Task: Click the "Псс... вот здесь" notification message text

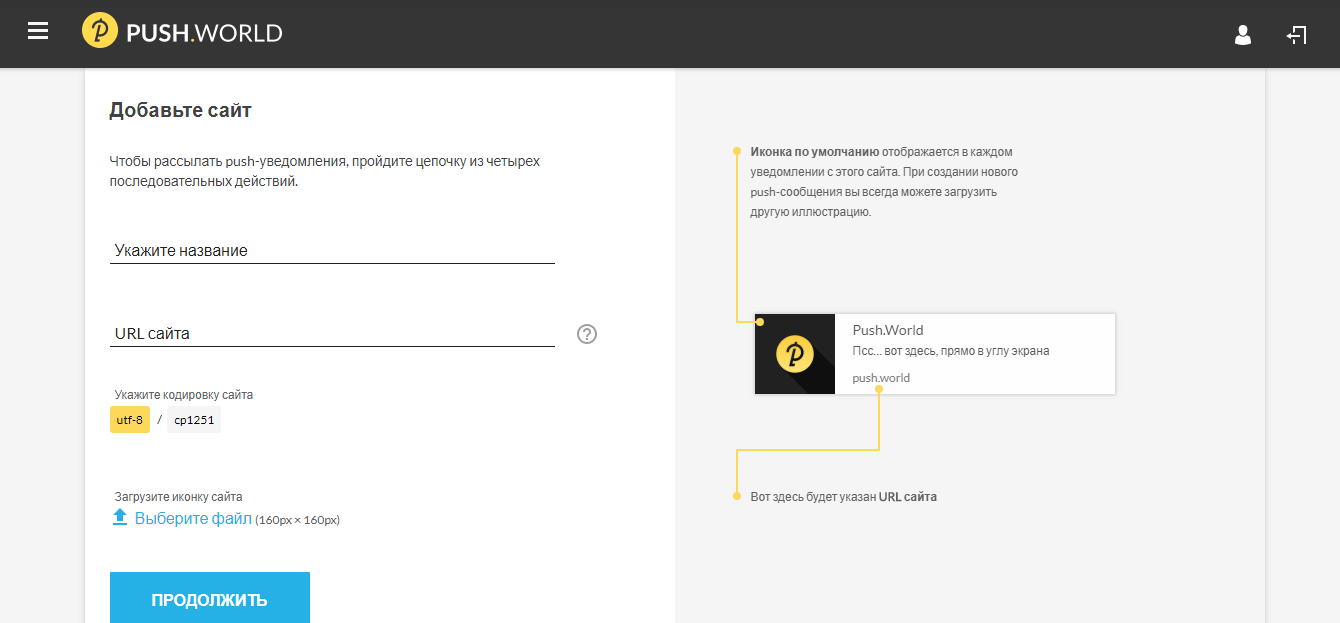Action: 950,351
